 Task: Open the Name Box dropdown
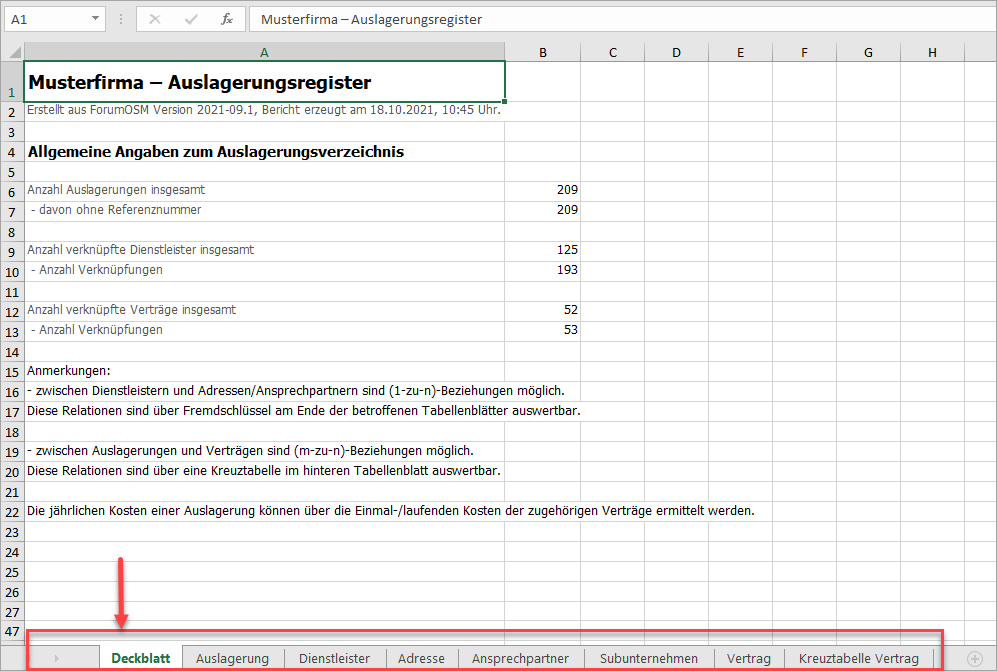95,18
